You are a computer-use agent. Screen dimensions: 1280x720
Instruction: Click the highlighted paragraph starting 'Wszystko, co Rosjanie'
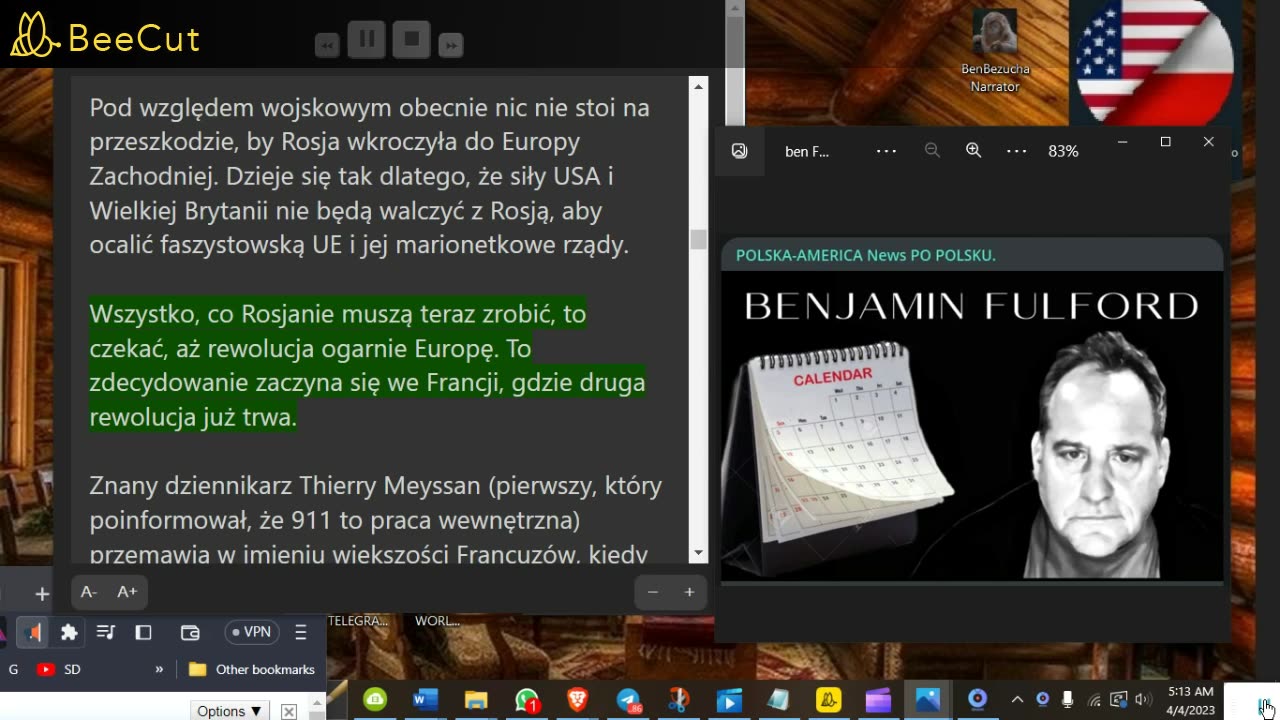[367, 366]
